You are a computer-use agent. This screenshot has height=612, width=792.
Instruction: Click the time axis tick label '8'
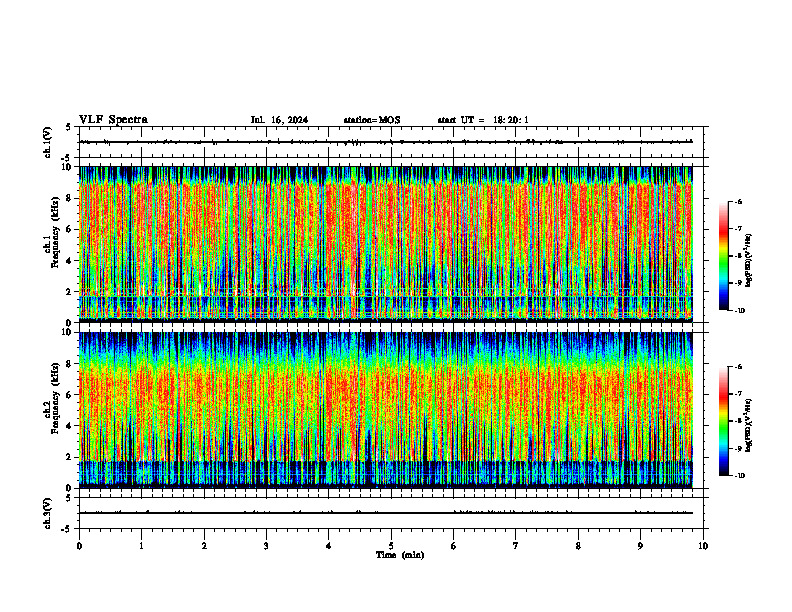(578, 546)
